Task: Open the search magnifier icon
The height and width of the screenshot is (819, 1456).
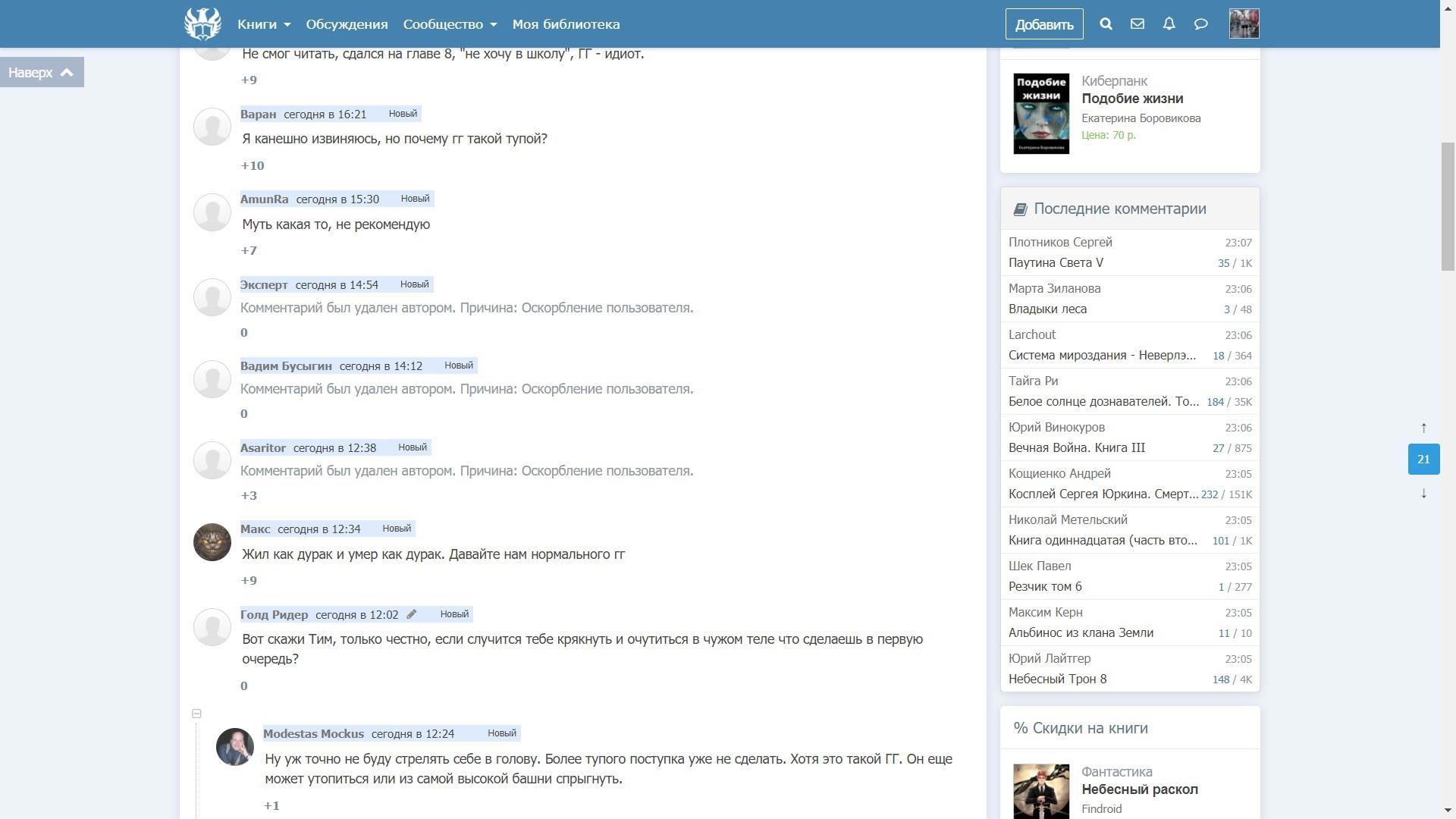Action: 1106,24
